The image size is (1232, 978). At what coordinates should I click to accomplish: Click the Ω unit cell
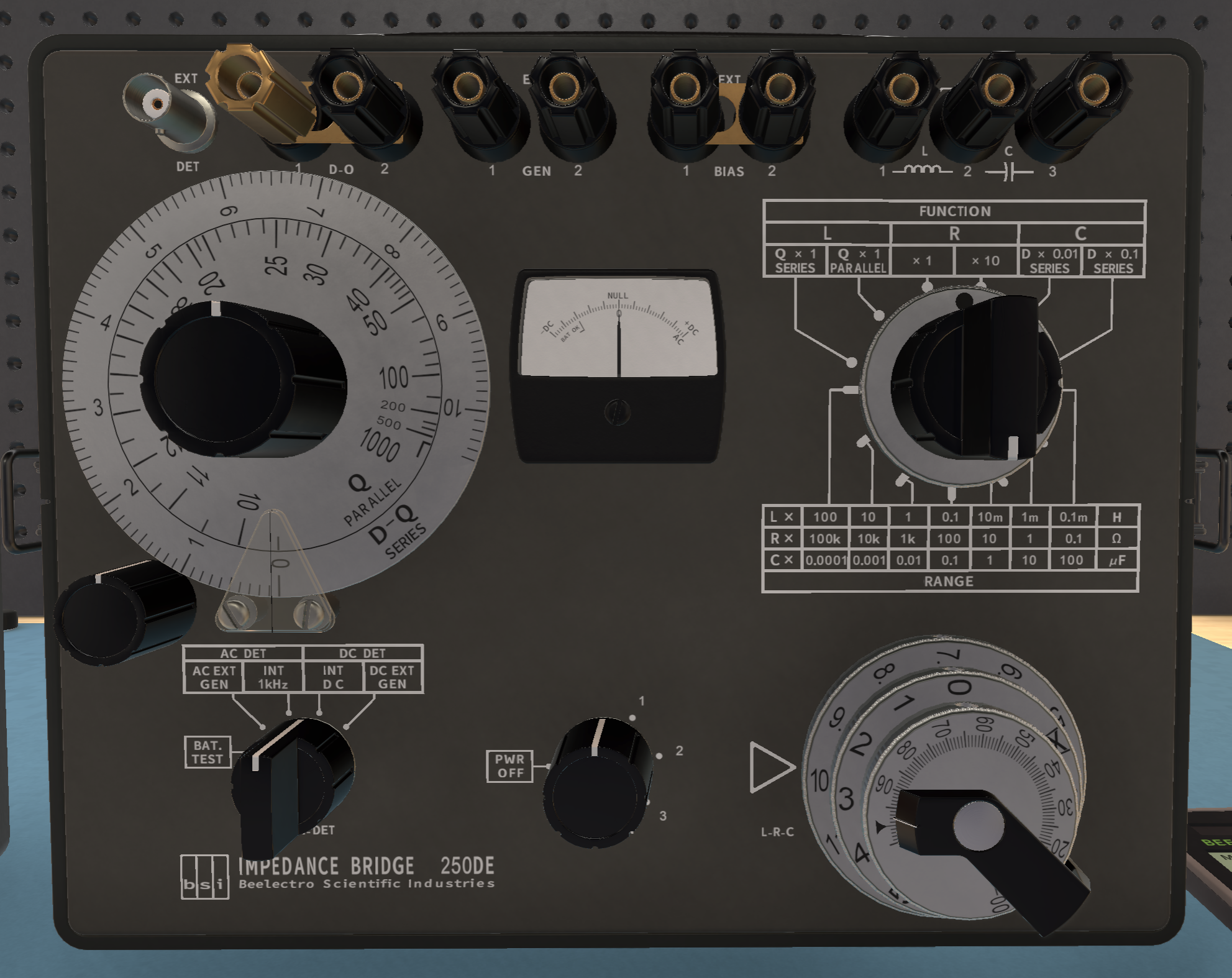coord(1117,539)
